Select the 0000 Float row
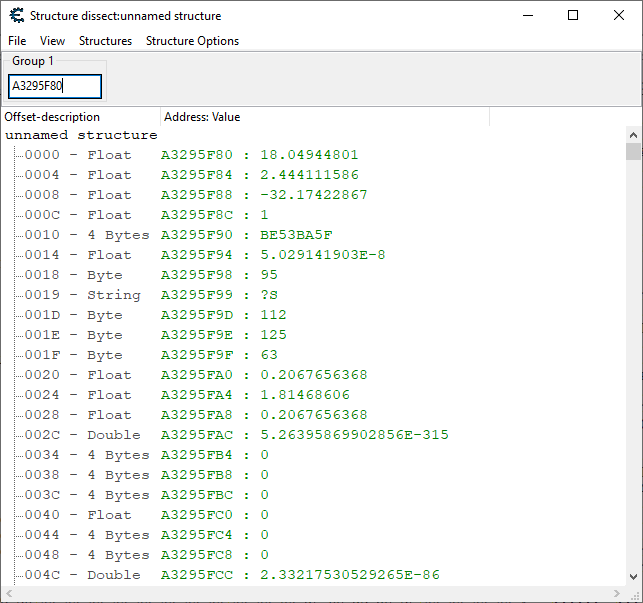 tap(78, 155)
